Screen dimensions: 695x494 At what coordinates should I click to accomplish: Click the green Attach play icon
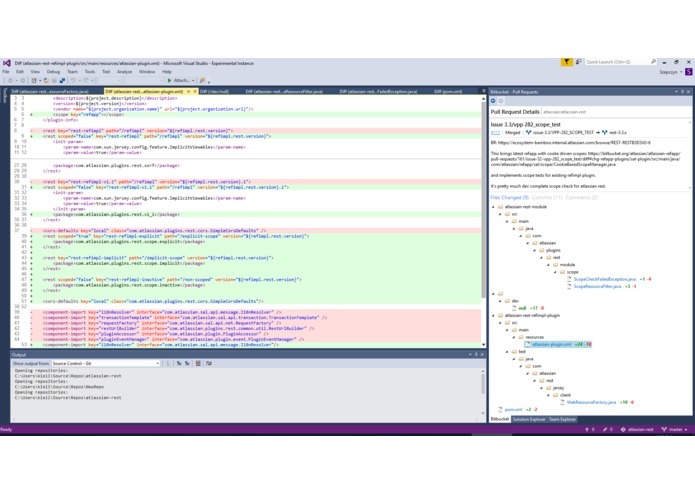169,81
